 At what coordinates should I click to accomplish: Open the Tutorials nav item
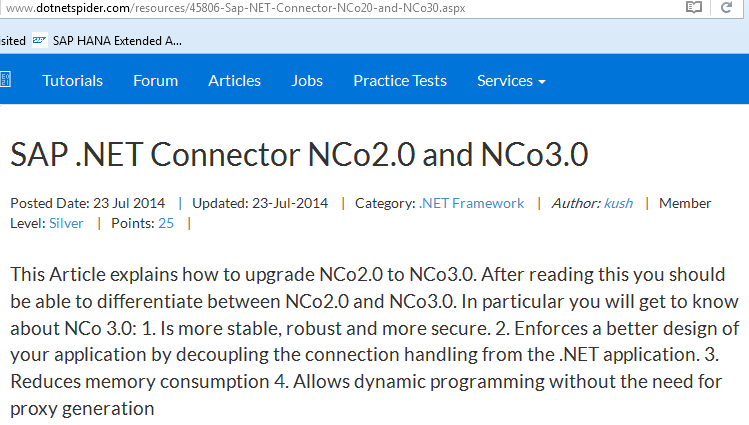coord(72,81)
